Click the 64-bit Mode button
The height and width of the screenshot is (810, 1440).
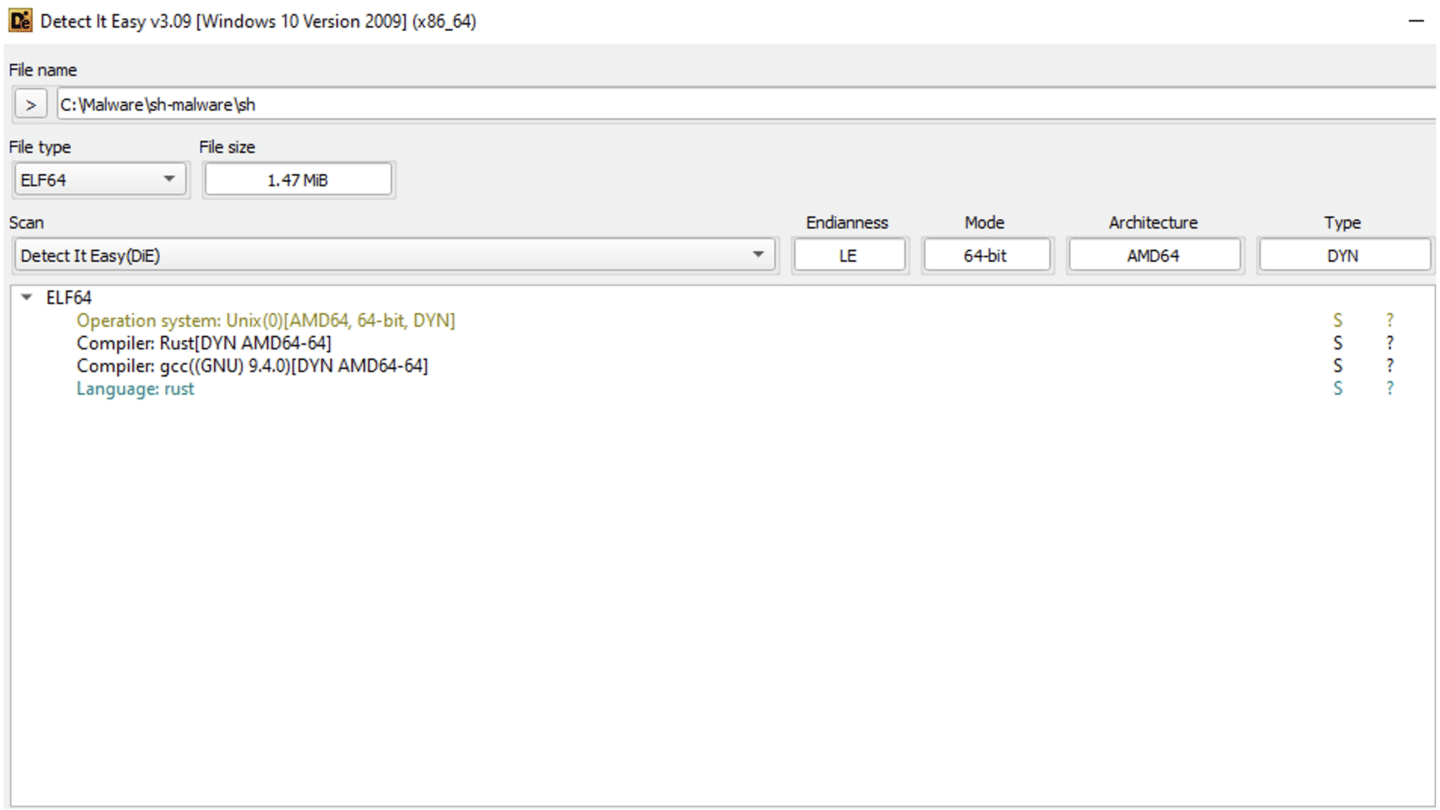pyautogui.click(x=986, y=255)
